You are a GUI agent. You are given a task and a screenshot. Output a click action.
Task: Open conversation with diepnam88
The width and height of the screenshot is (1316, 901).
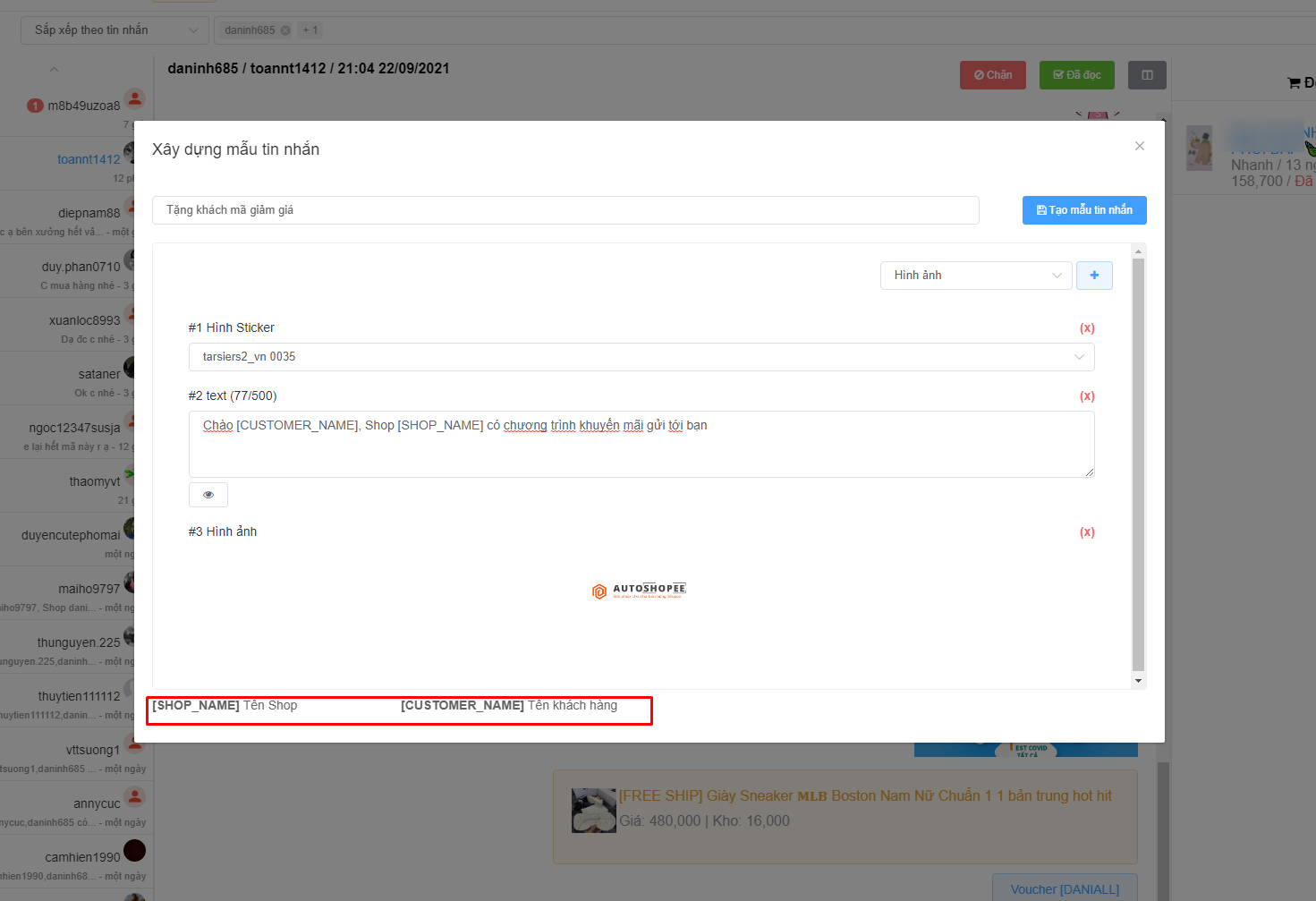[x=77, y=217]
